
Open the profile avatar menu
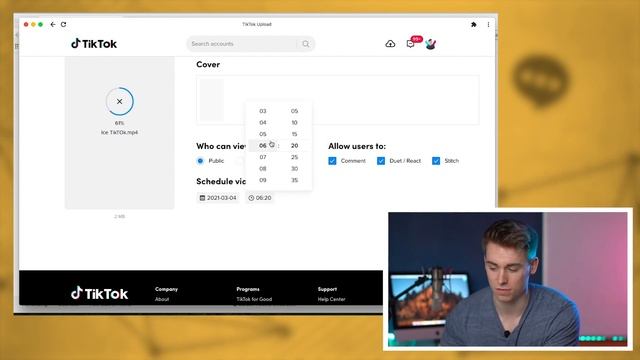431,44
